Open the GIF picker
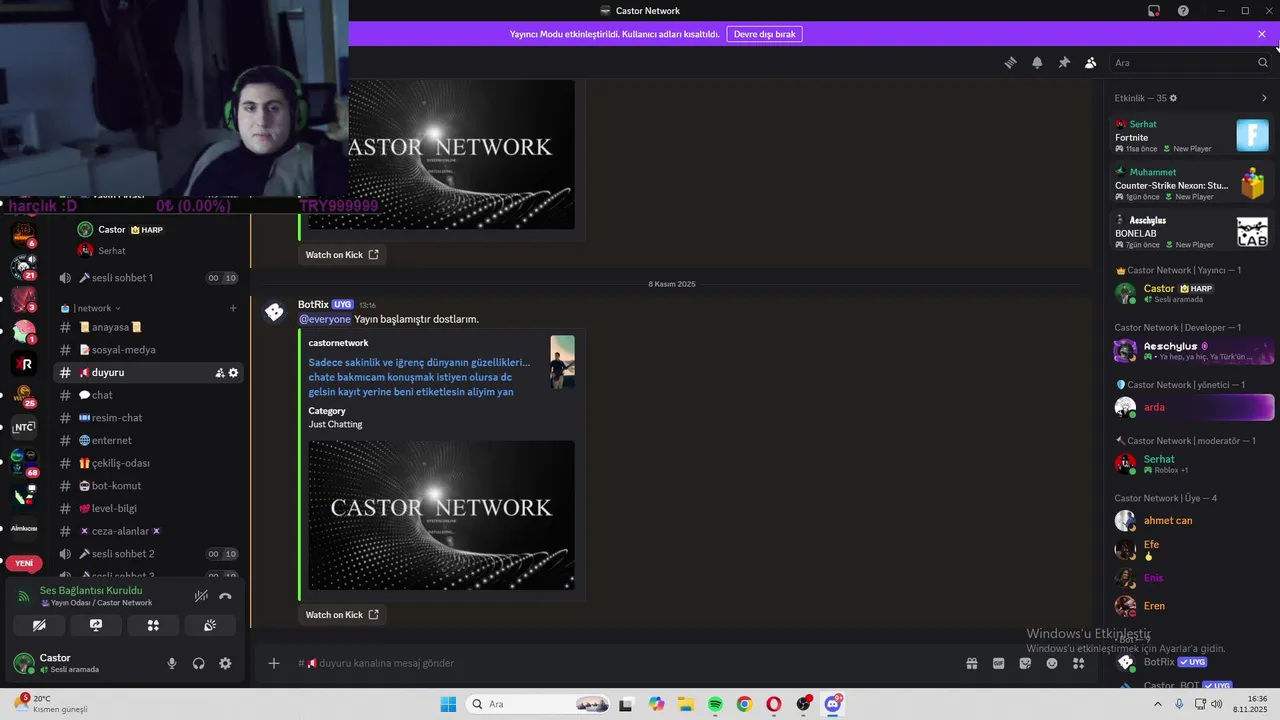1280x720 pixels. (x=998, y=663)
